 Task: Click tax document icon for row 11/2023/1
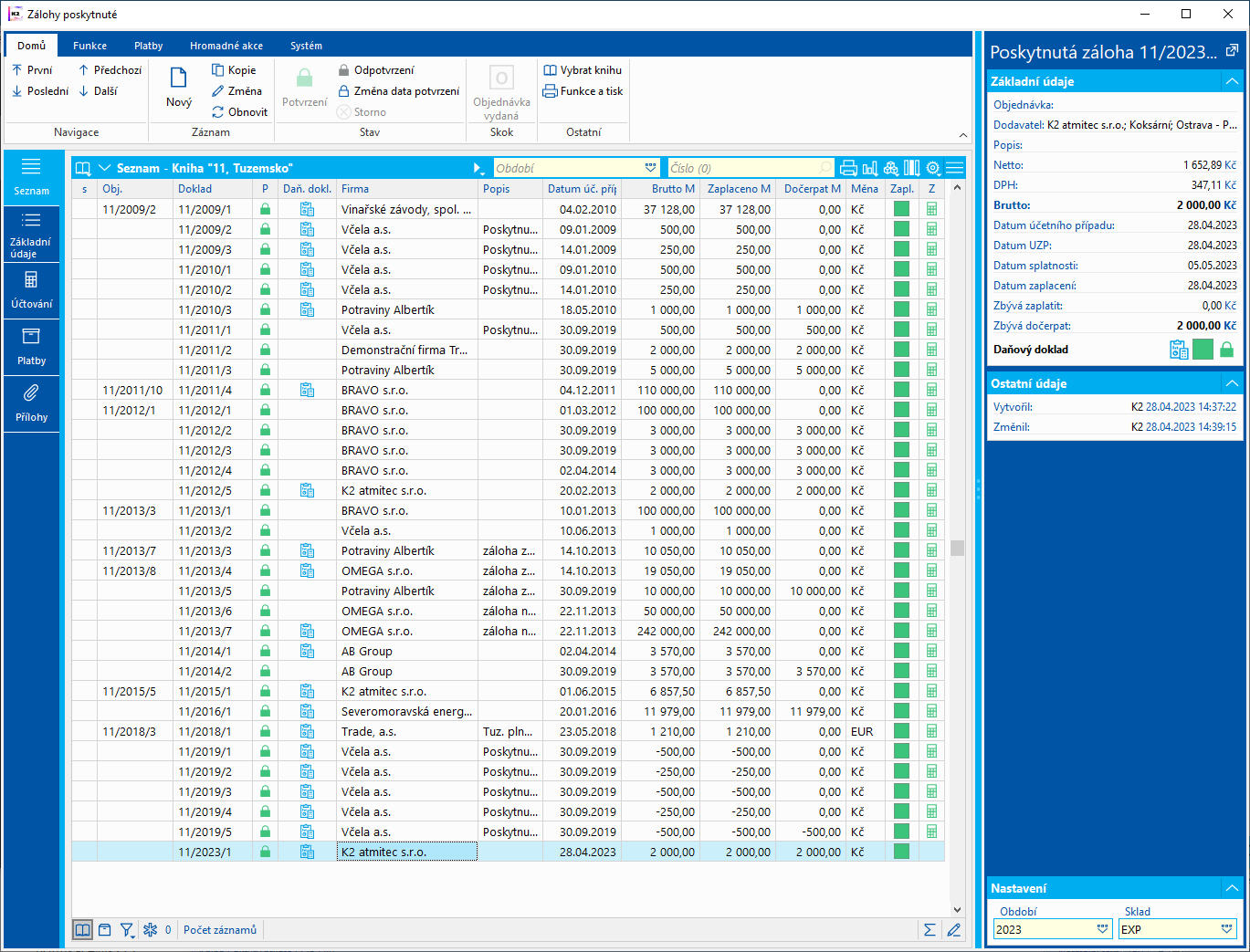[x=307, y=852]
